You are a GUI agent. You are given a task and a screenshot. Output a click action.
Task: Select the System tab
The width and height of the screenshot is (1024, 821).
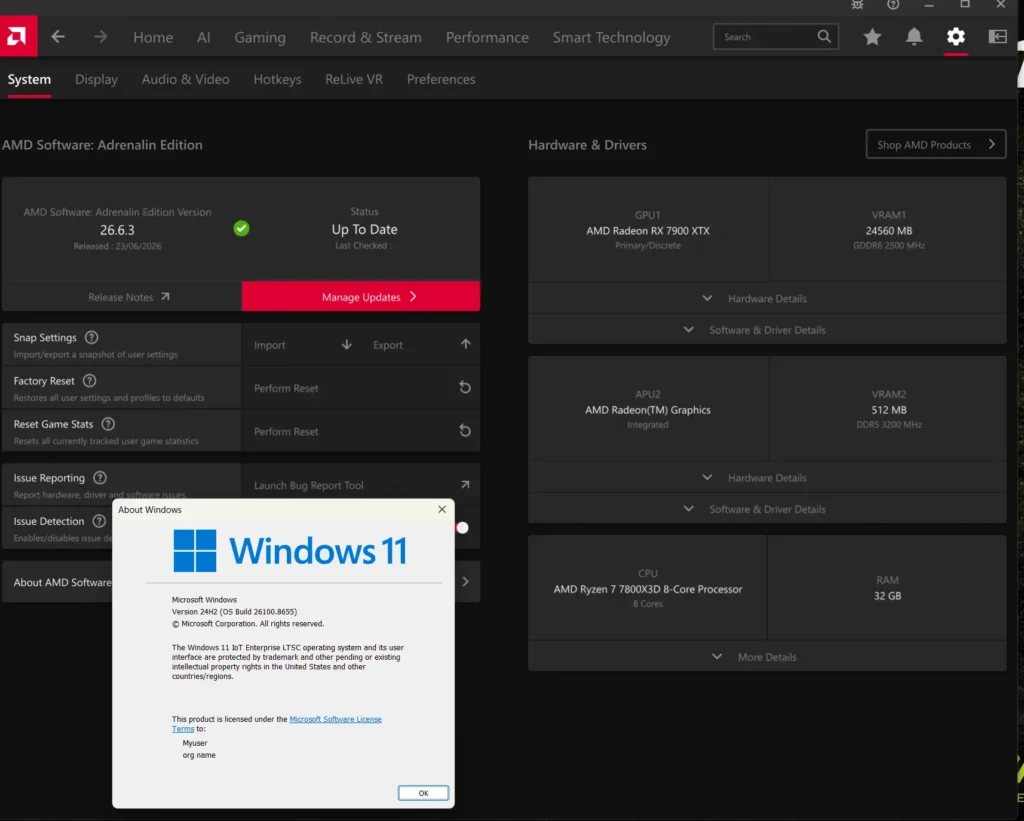29,80
